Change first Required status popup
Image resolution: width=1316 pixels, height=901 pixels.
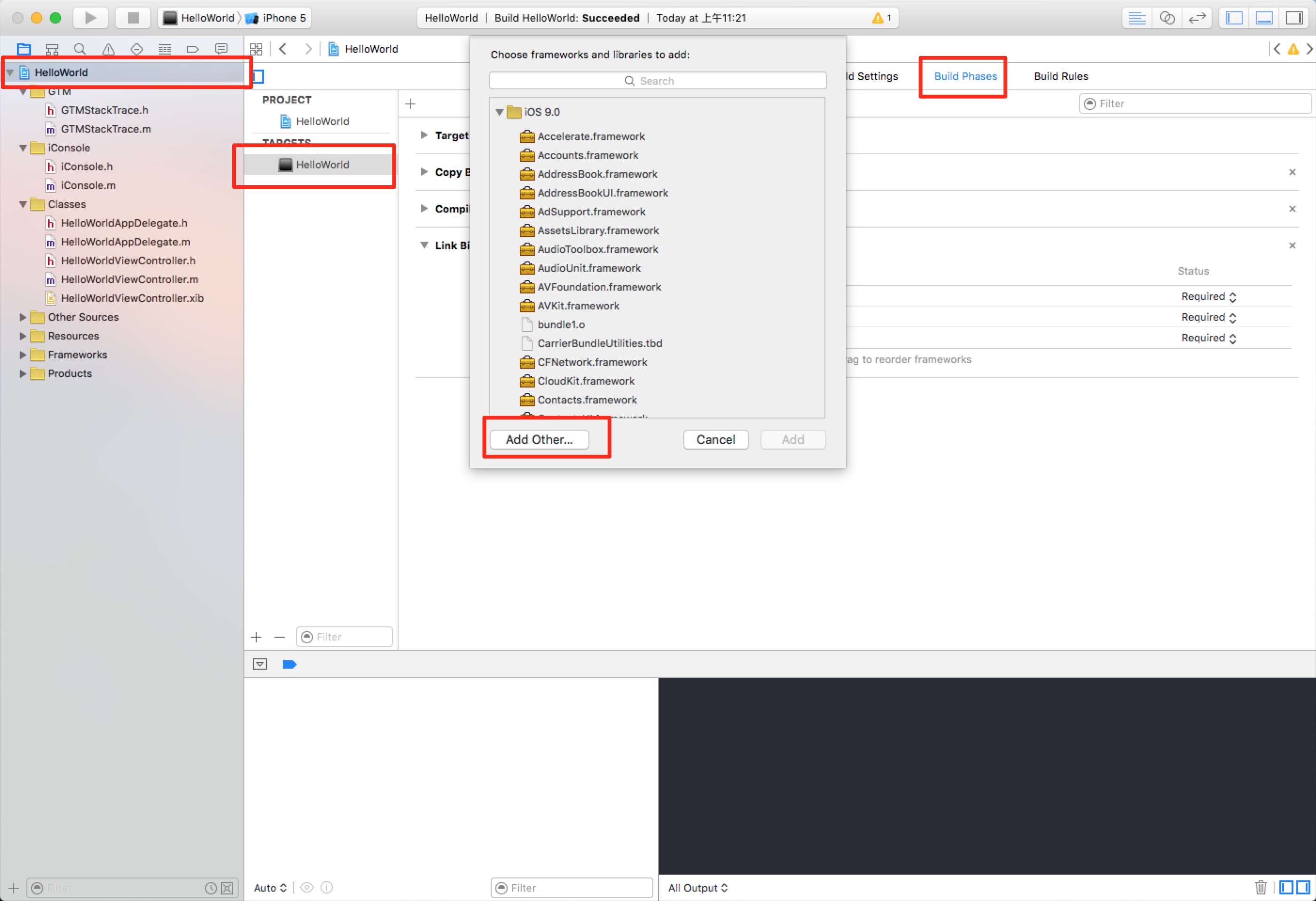pyautogui.click(x=1208, y=296)
